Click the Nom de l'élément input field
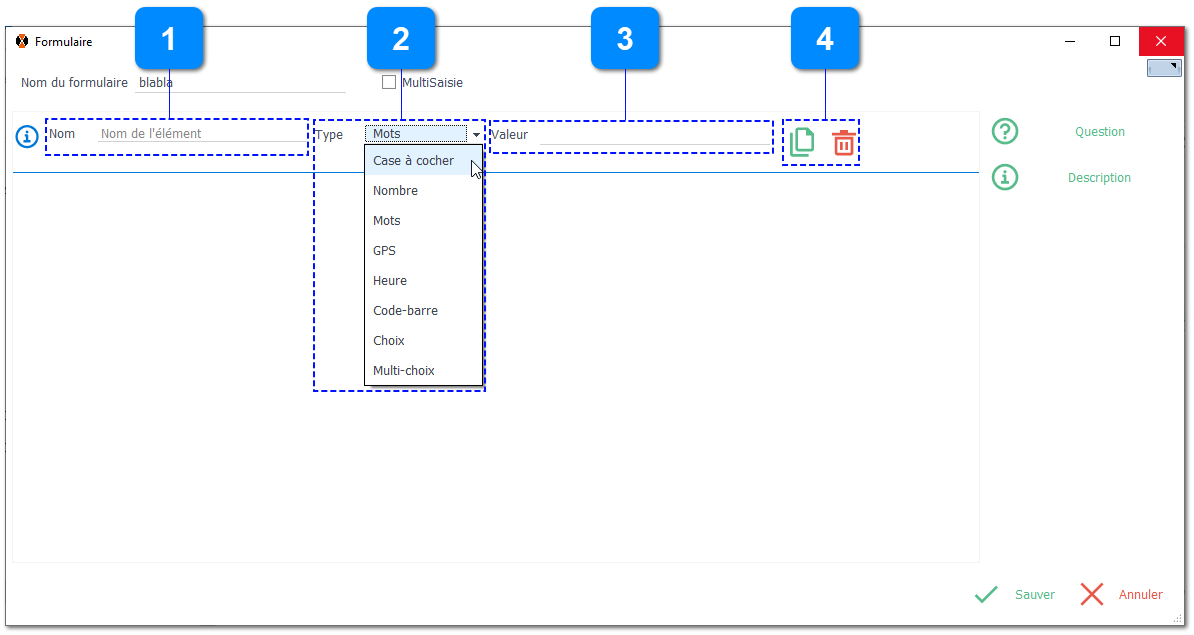Screen dimensions: 1194x635 [200, 134]
